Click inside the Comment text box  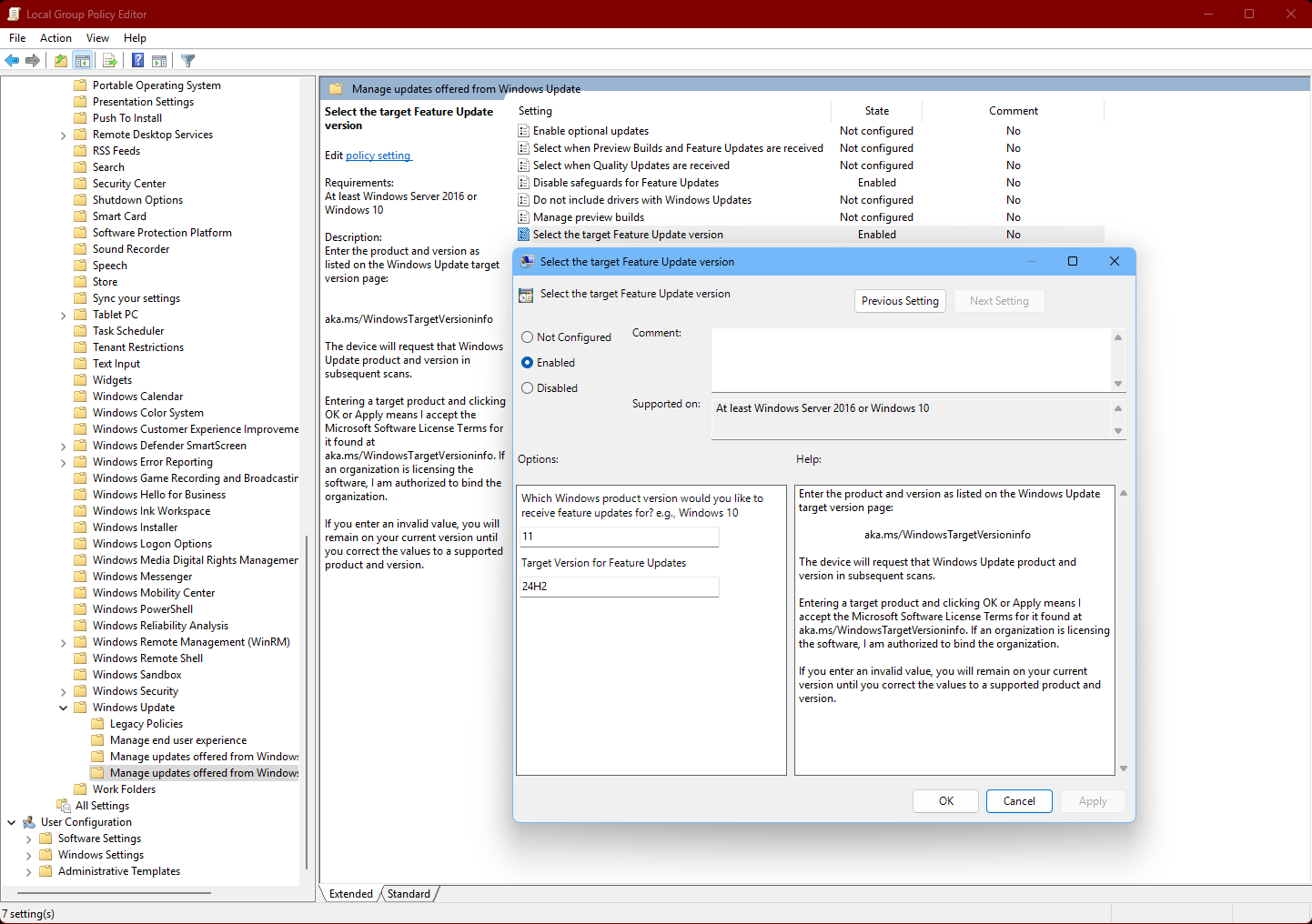click(x=912, y=360)
